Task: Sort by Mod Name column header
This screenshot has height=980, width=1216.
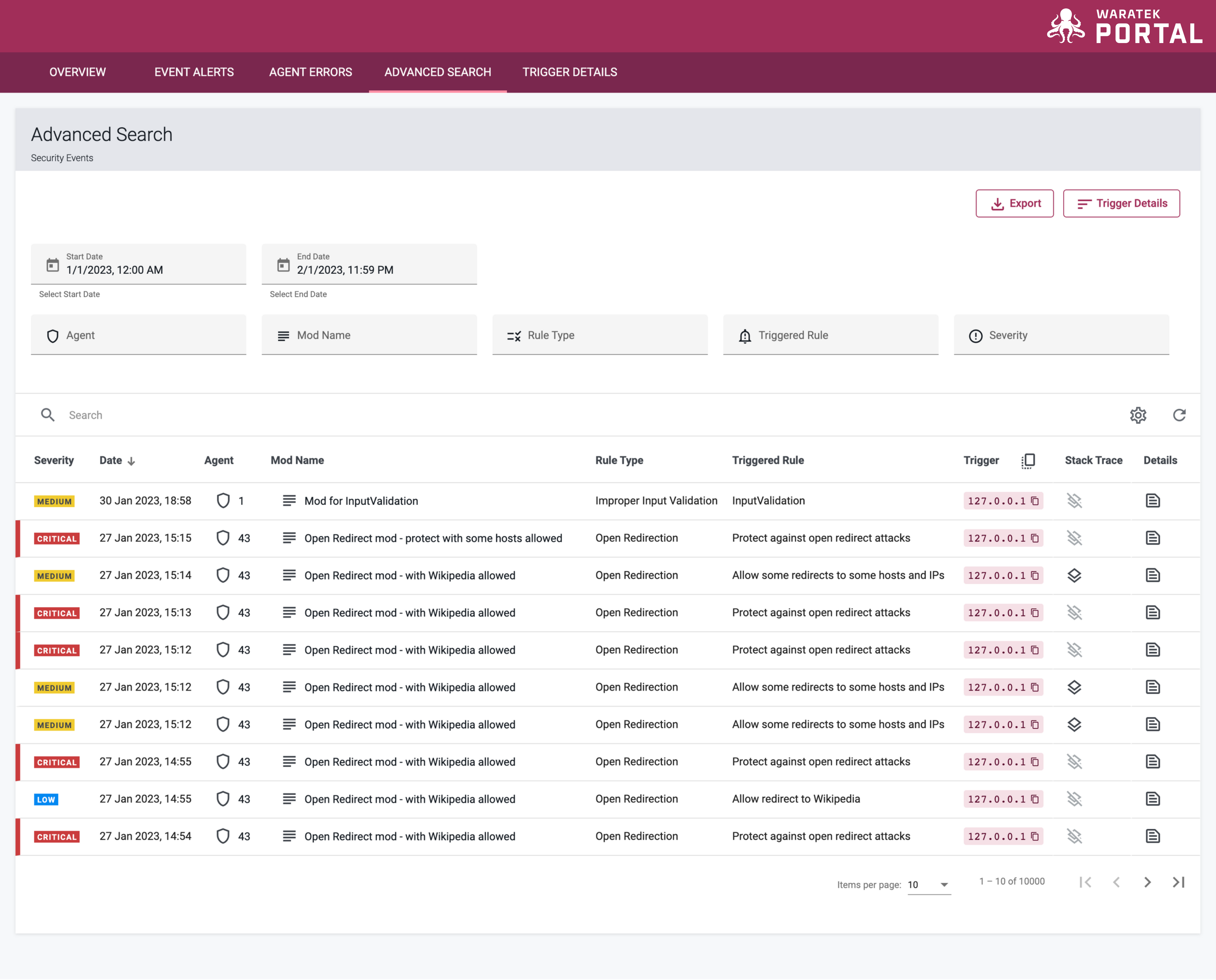Action: tap(297, 461)
